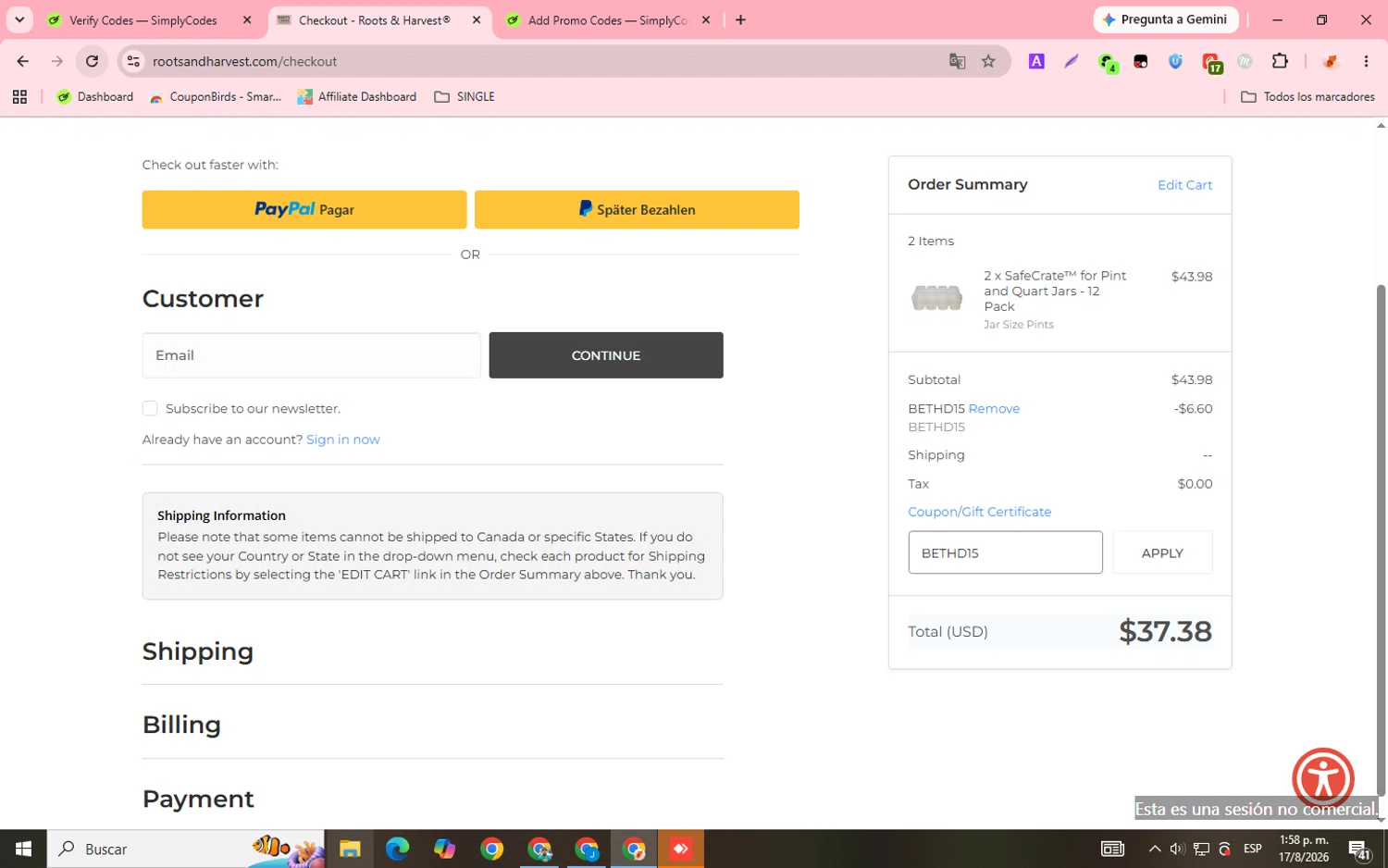
Task: Pay with the PayPal Pagar button
Action: (x=304, y=209)
